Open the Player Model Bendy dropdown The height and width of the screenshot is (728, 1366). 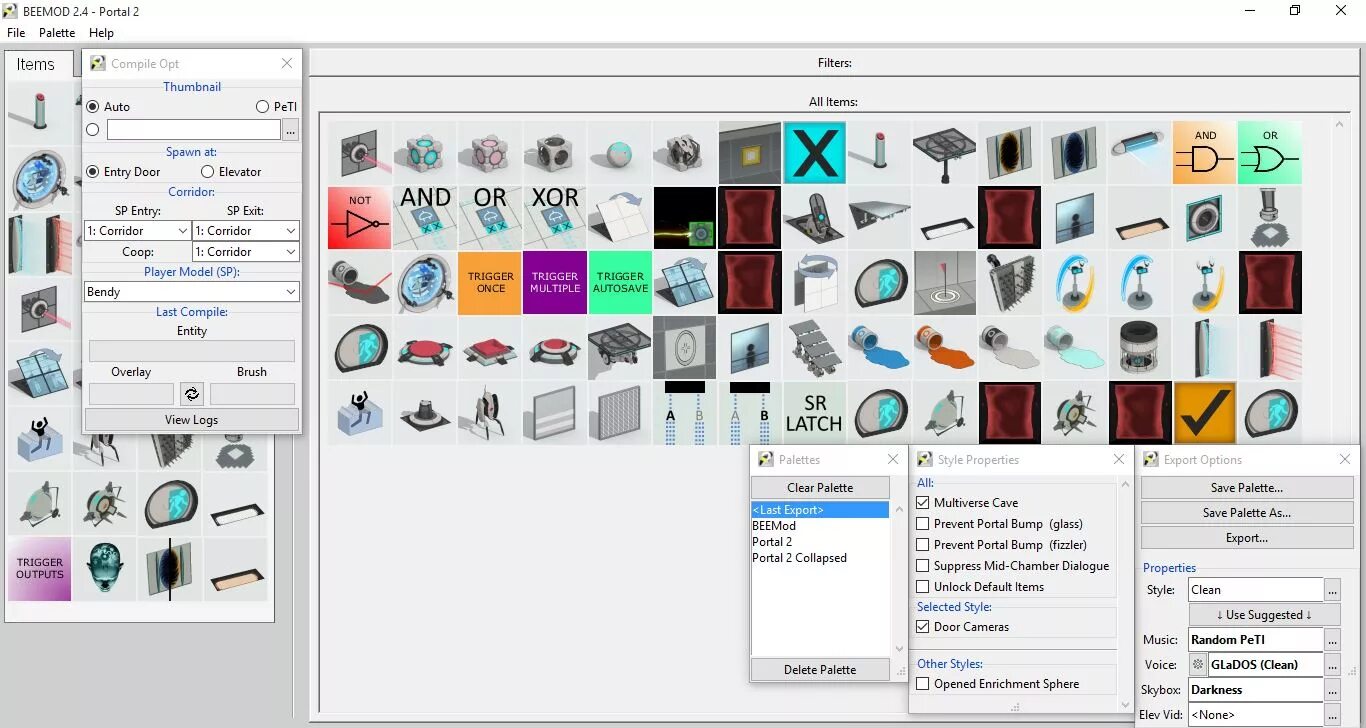click(x=192, y=292)
